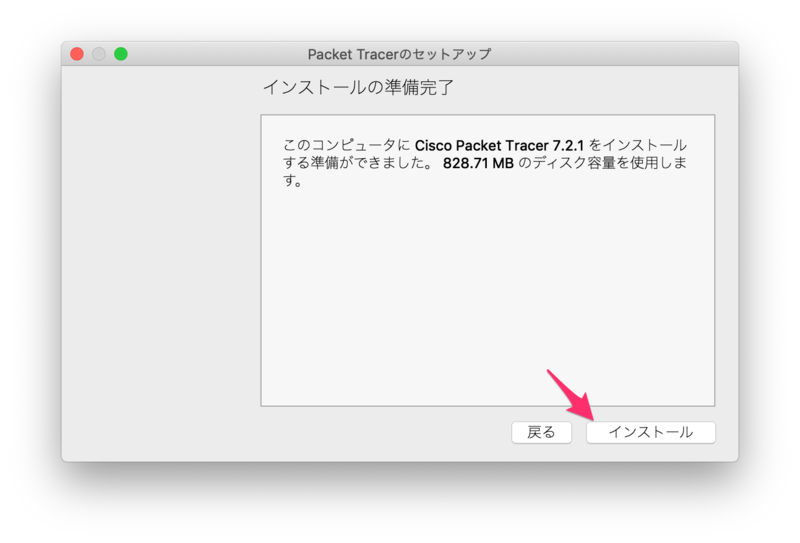
Task: Click the 'Packet Tracerのセットアップ' window title
Action: (x=399, y=54)
